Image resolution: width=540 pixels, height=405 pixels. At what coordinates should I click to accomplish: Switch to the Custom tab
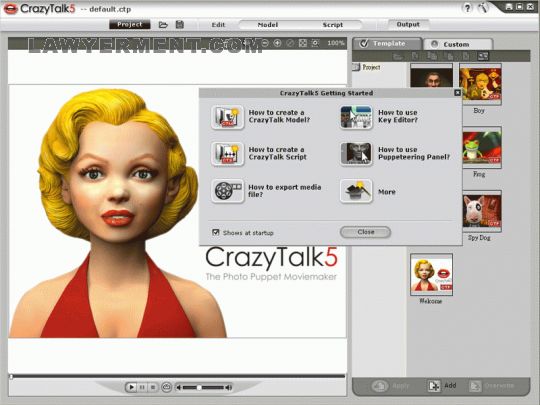pyautogui.click(x=458, y=44)
